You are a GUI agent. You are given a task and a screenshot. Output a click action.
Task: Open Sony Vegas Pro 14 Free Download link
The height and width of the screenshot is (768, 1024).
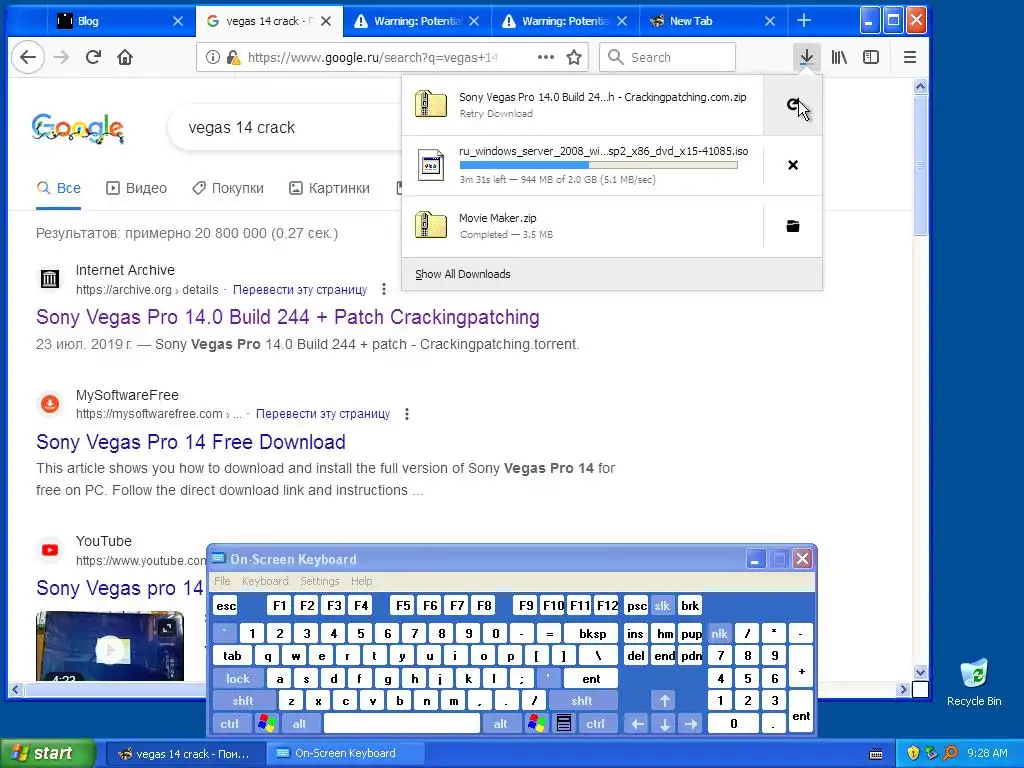pos(191,442)
